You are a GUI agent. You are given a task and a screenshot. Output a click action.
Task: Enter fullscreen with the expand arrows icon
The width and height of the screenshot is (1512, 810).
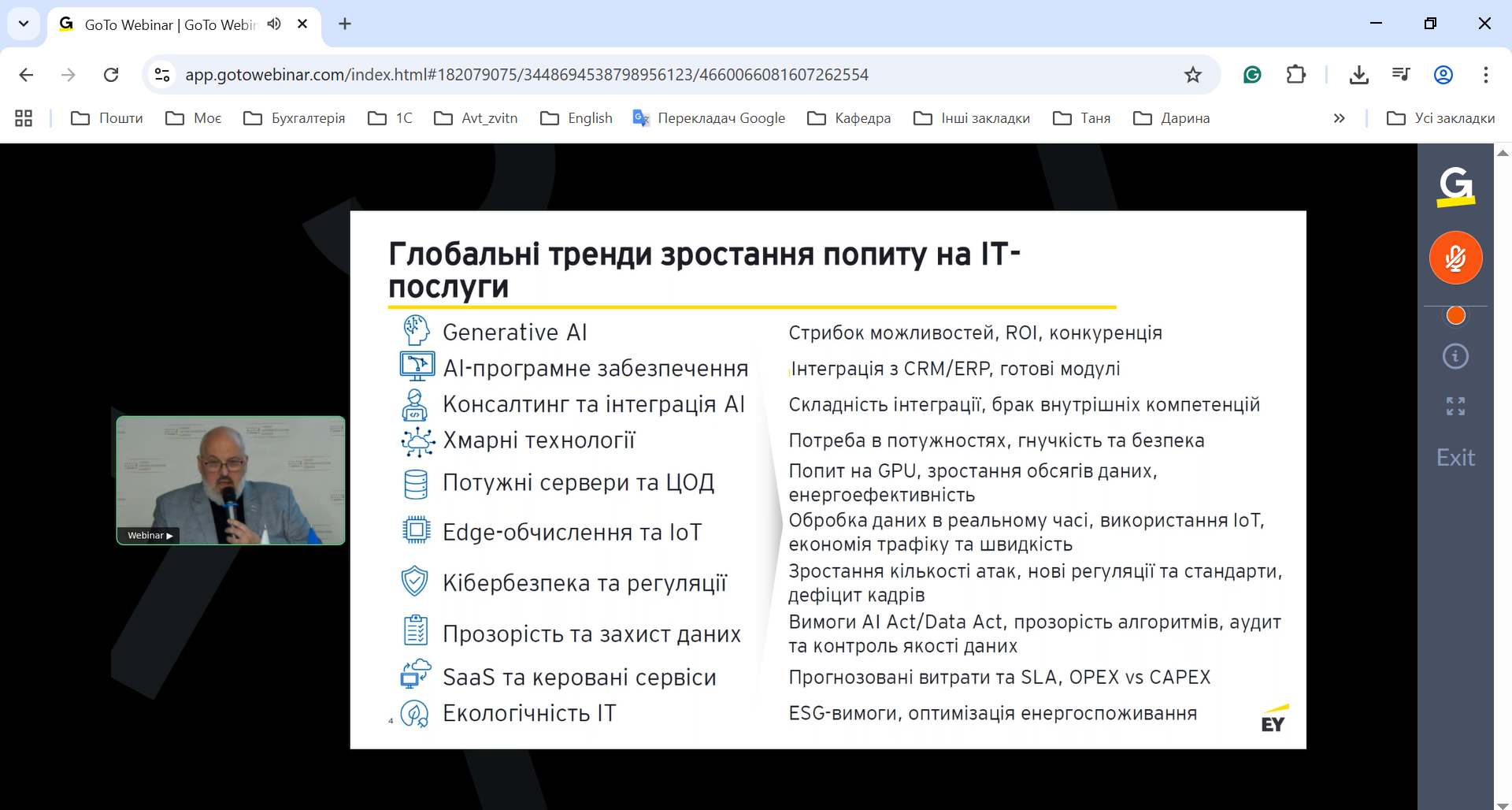click(x=1455, y=407)
